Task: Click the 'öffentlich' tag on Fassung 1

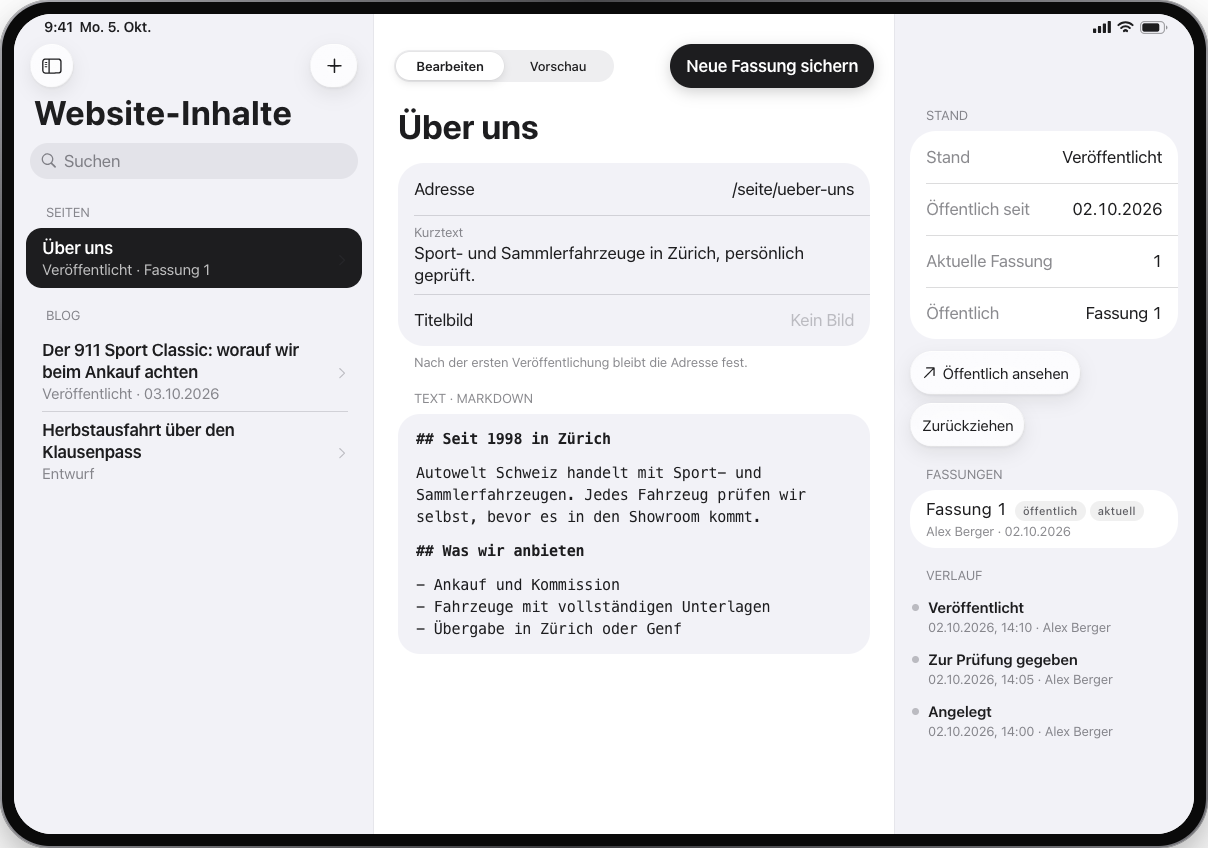Action: pyautogui.click(x=1050, y=511)
